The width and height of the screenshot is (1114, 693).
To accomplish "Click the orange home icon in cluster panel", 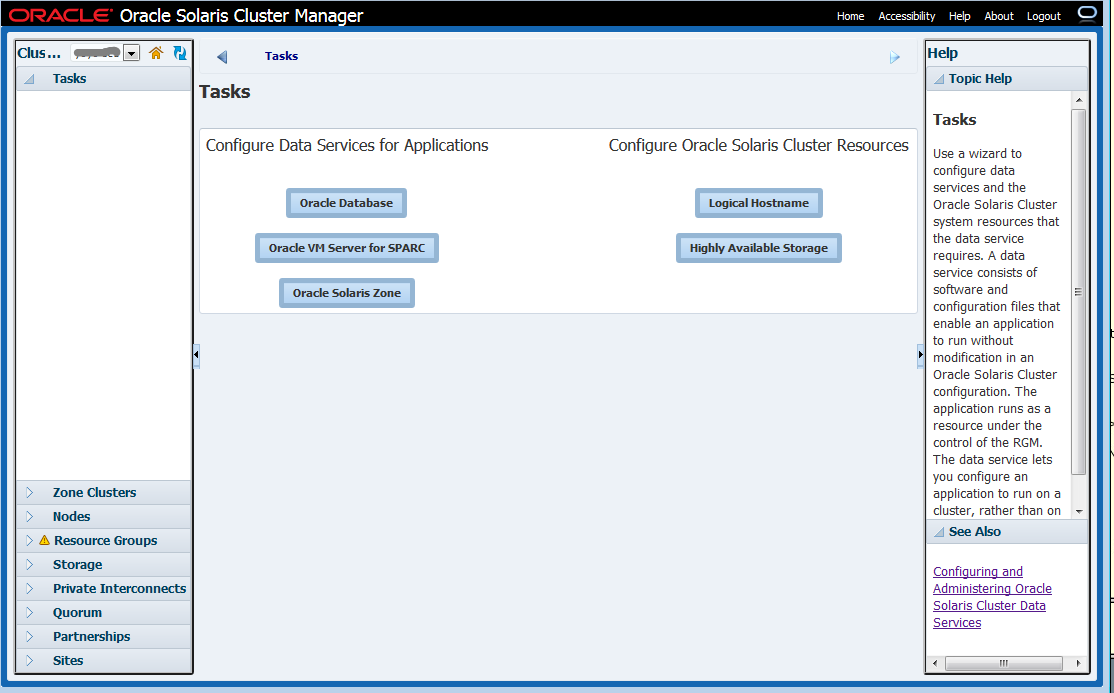I will pos(156,53).
